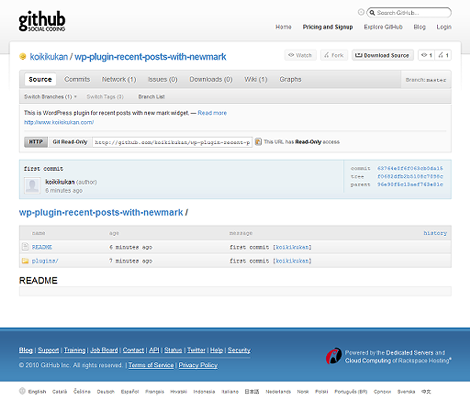Click '7 minutes ago' in plugins row
470x400 pixels.
click(x=131, y=261)
